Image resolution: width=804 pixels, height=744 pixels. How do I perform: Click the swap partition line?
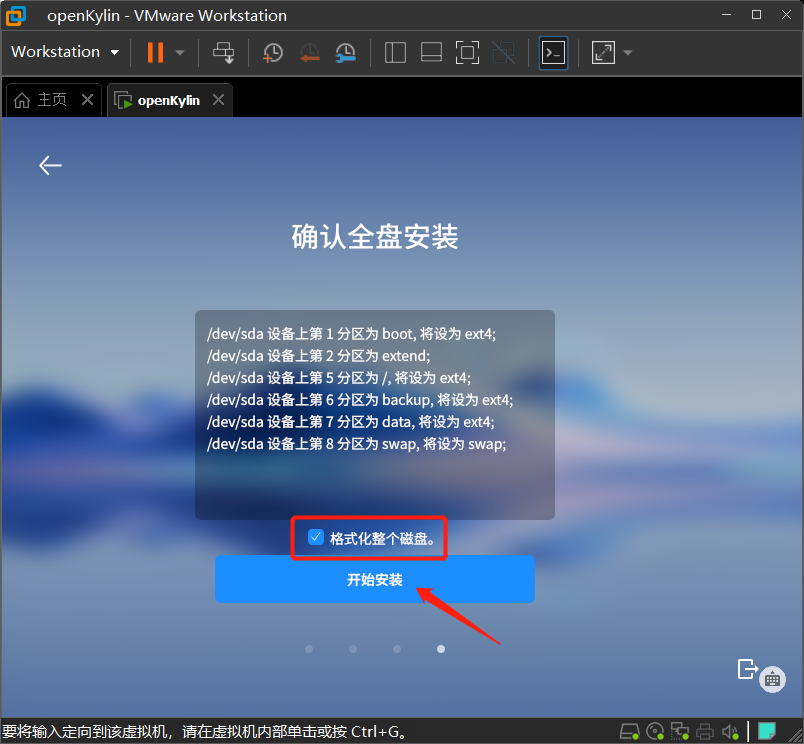point(356,444)
